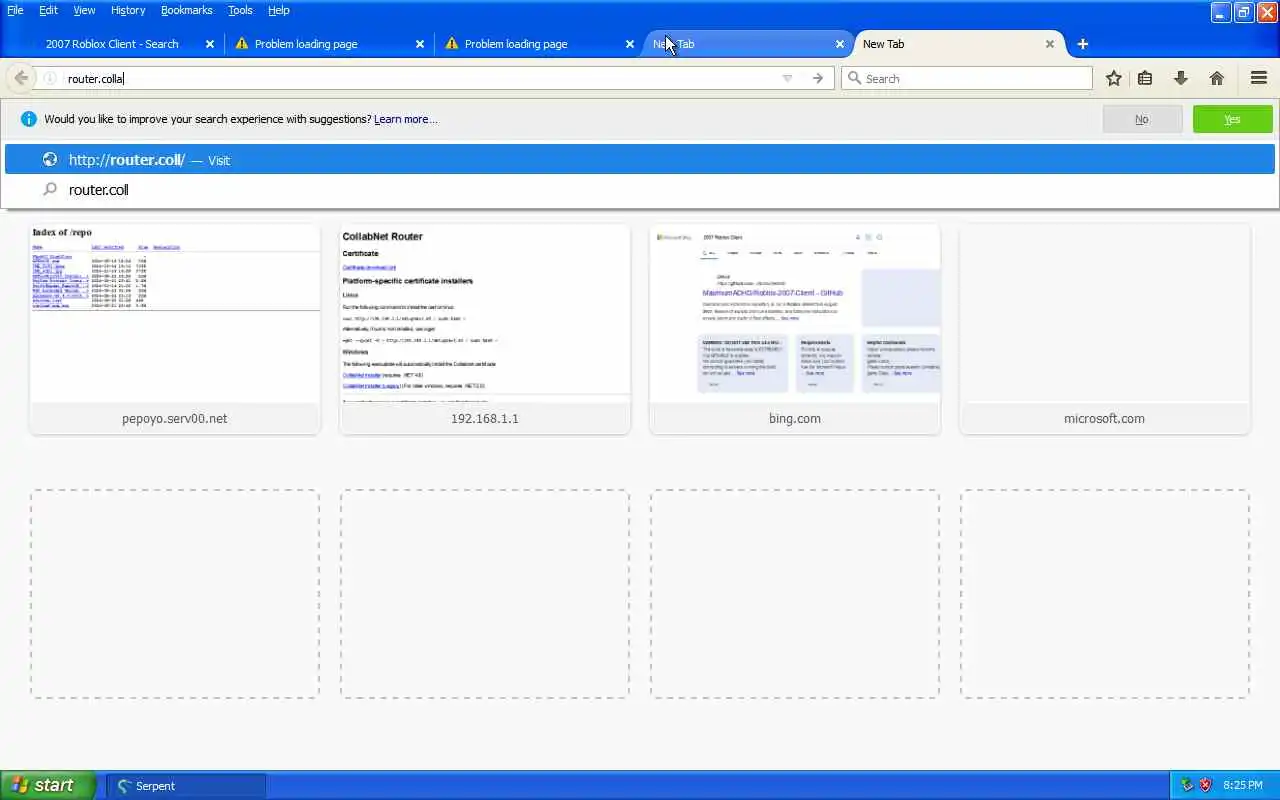Viewport: 1280px width, 800px height.
Task: Show bookmarks list icon
Action: (x=1146, y=78)
